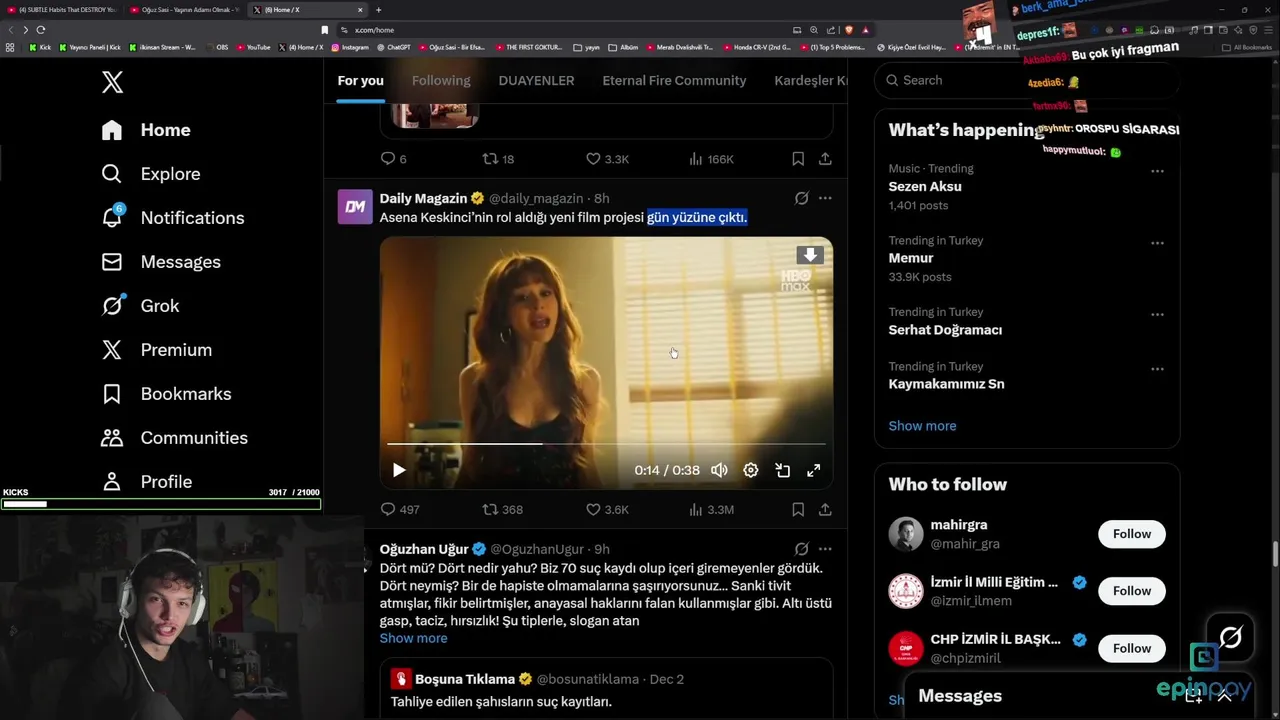Follow İzmir İl Milli Eğitim account

(1132, 591)
